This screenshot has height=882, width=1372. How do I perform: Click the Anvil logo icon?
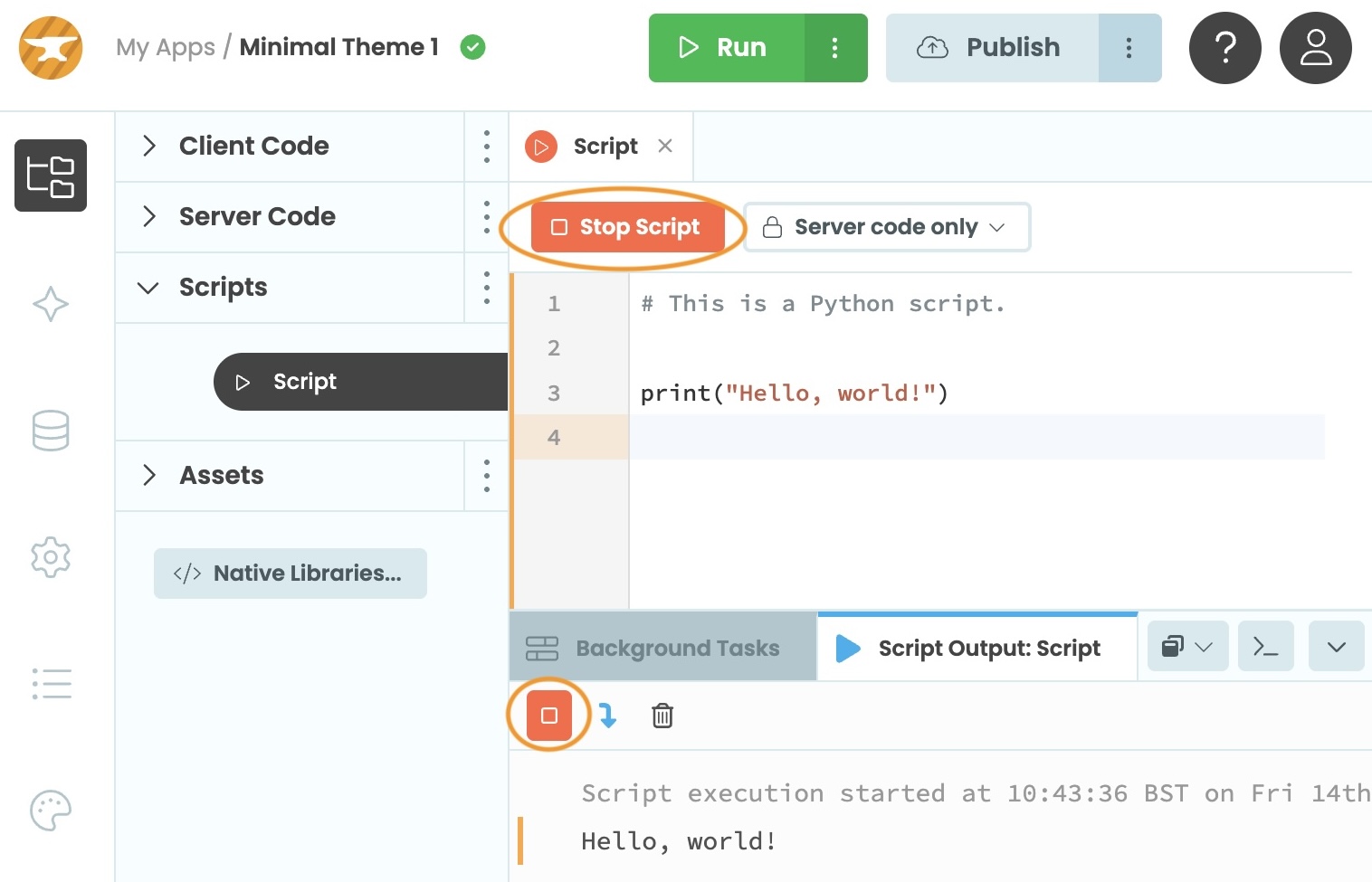pos(51,48)
